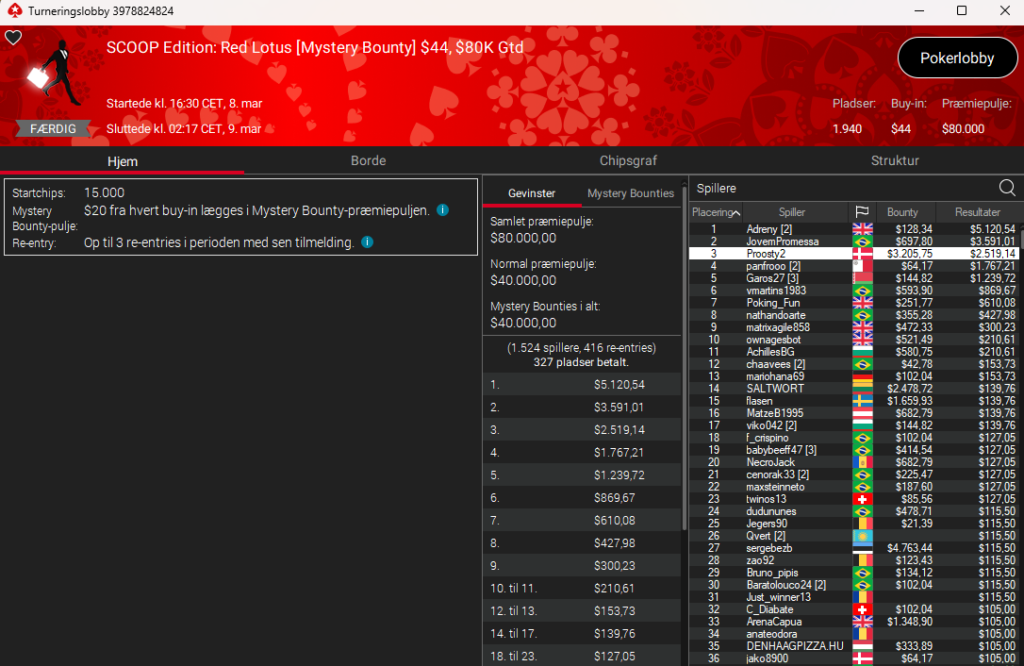The width and height of the screenshot is (1024, 666).
Task: Click the flag column header icon
Action: click(x=861, y=212)
